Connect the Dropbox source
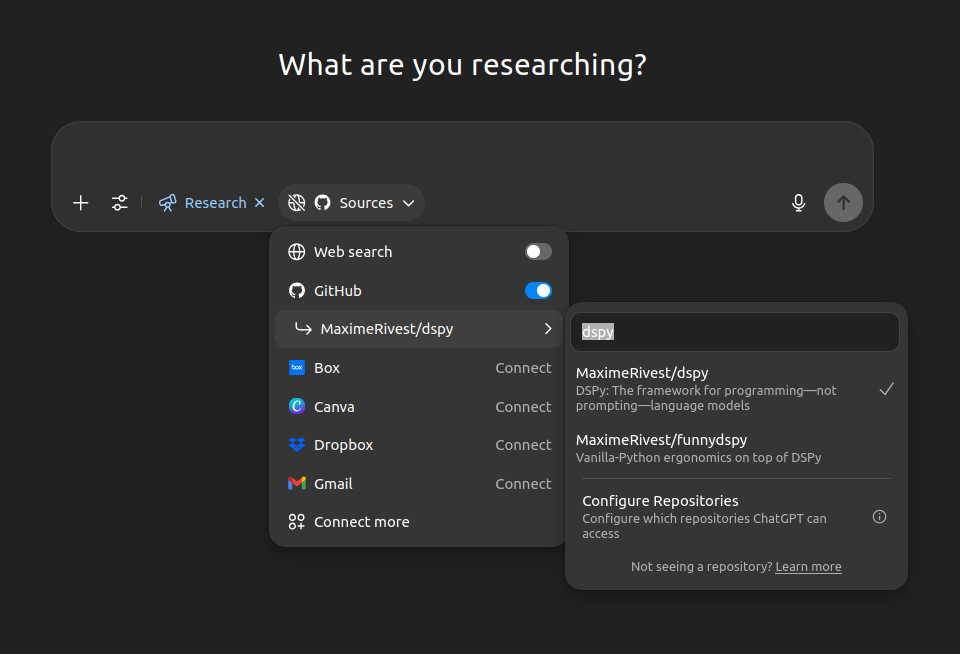The height and width of the screenshot is (654, 960). [523, 445]
